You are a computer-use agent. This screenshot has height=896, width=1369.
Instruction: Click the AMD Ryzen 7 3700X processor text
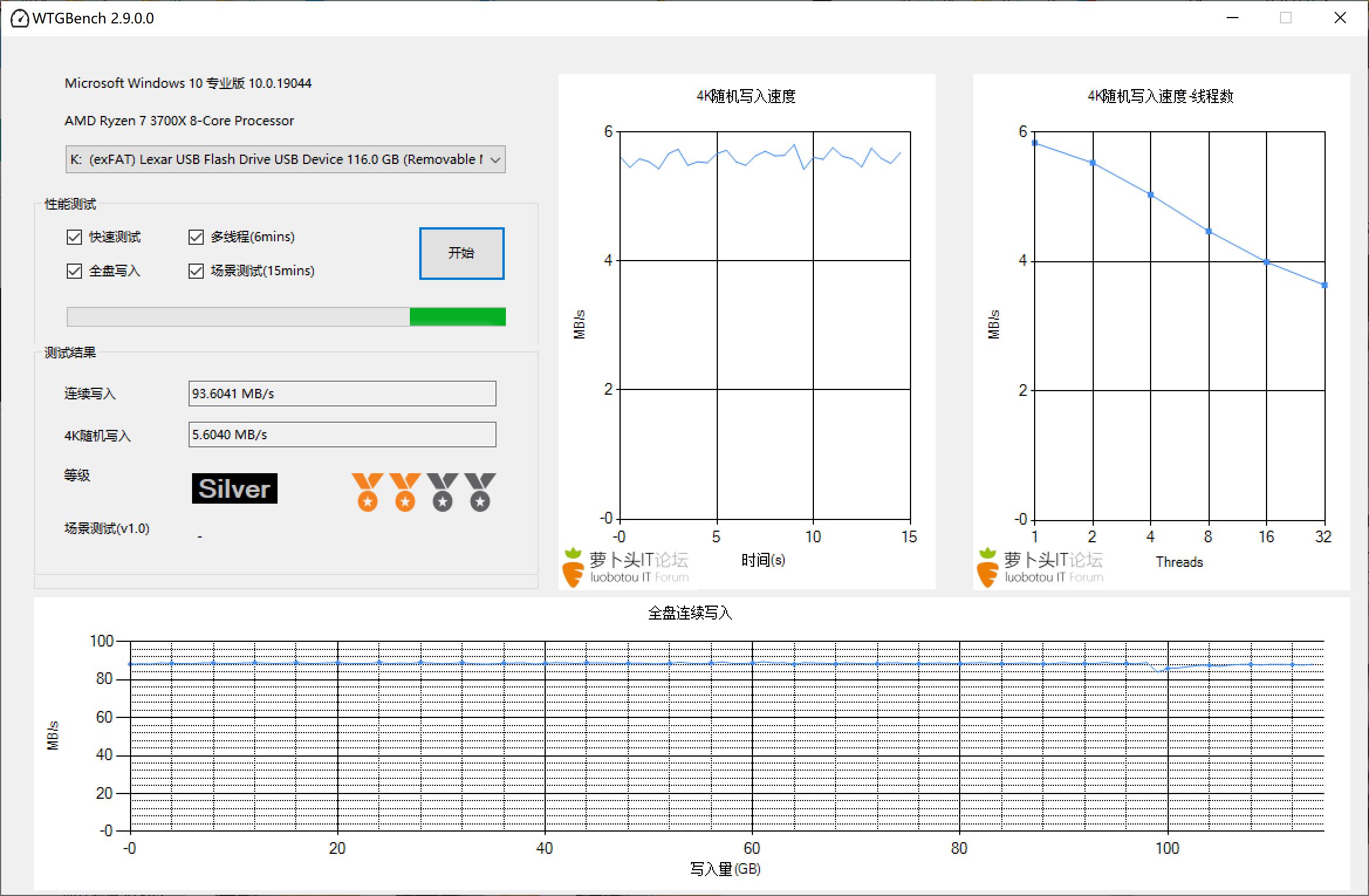(179, 121)
